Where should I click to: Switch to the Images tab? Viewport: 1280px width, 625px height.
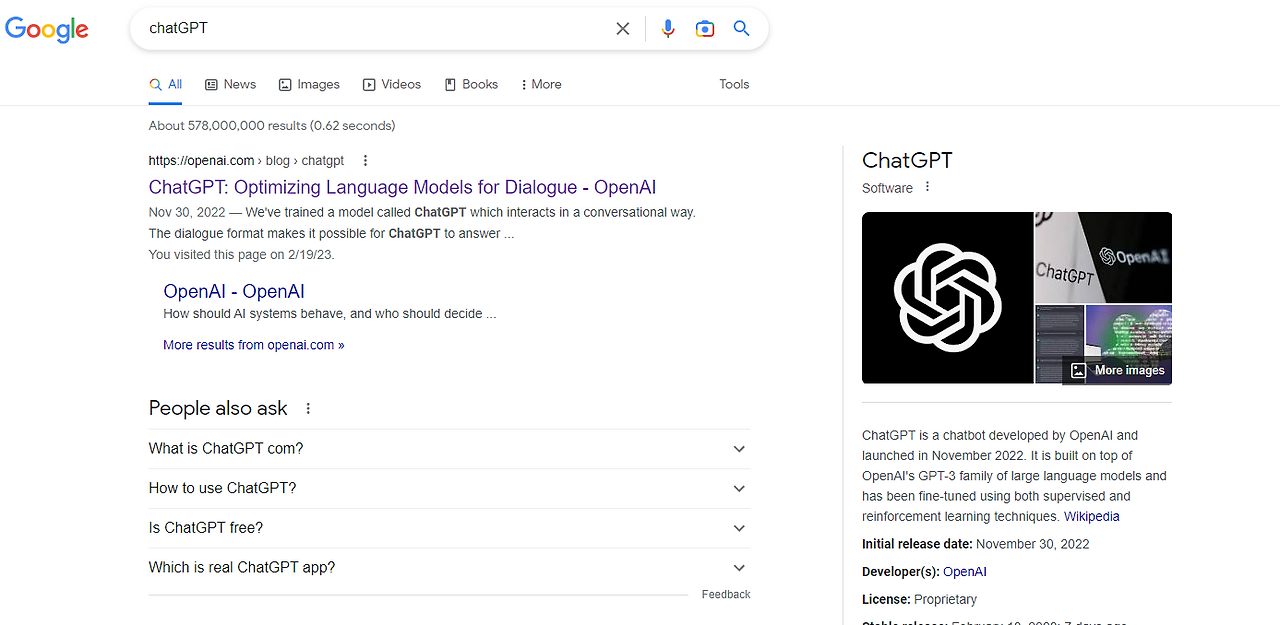(x=309, y=84)
